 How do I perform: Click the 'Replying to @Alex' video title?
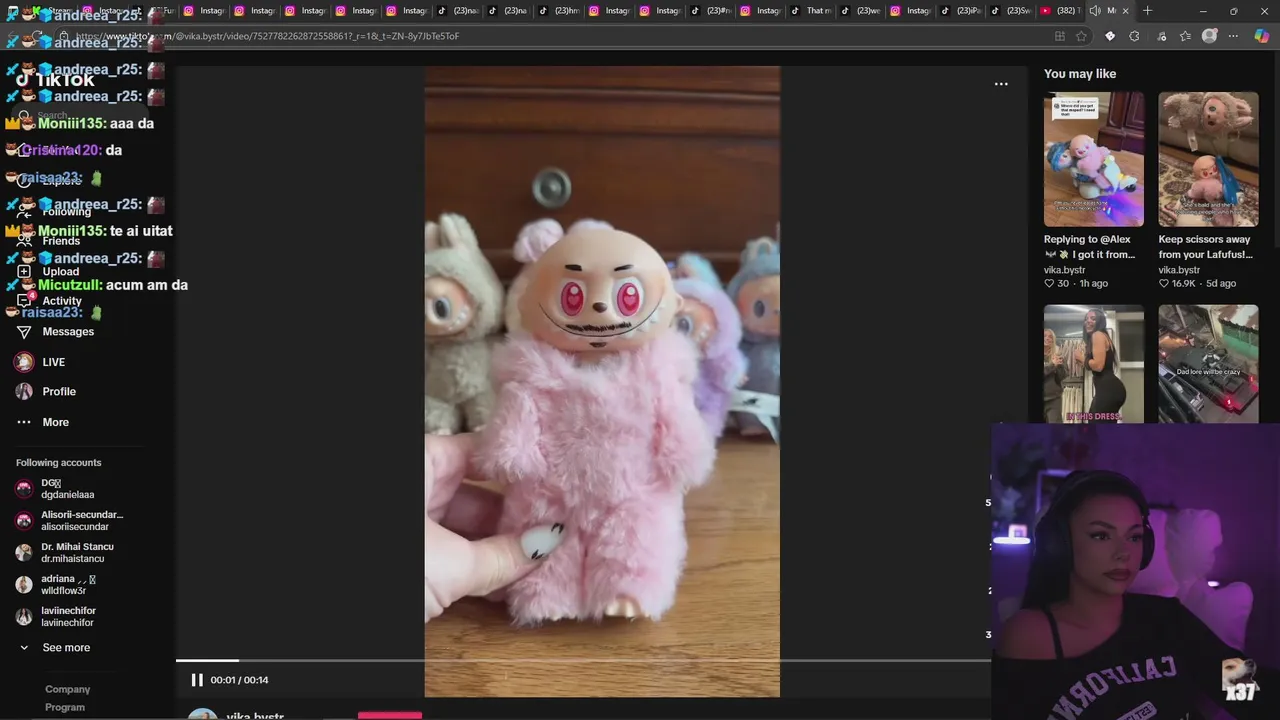tap(1089, 247)
